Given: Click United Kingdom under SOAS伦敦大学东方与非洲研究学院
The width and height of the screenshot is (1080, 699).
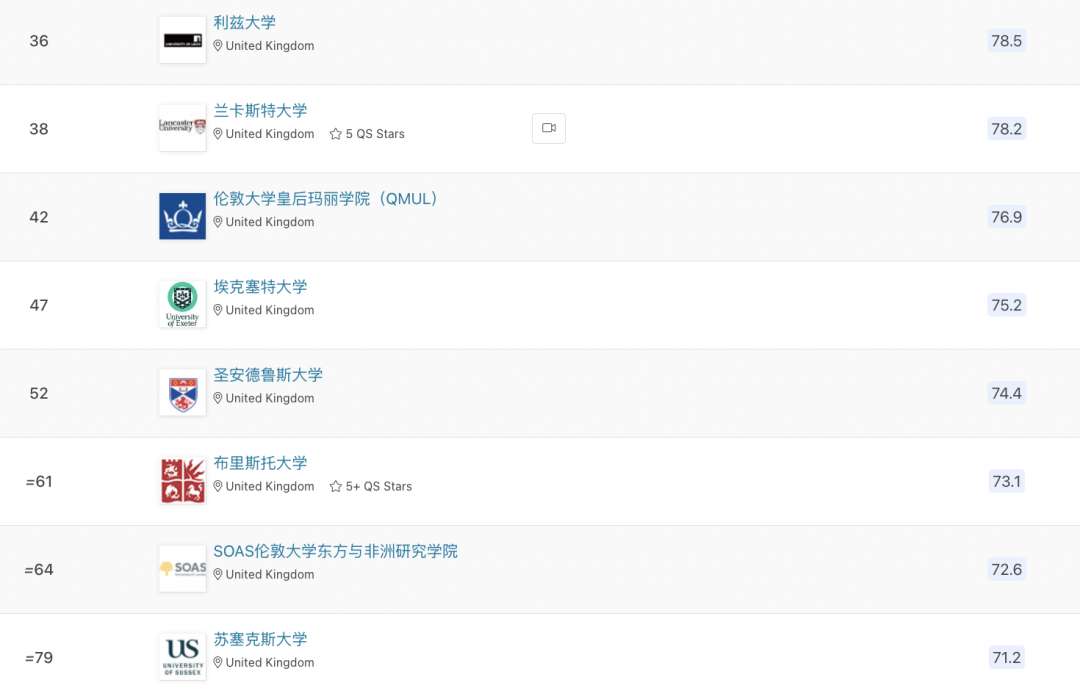Looking at the screenshot, I should 270,575.
